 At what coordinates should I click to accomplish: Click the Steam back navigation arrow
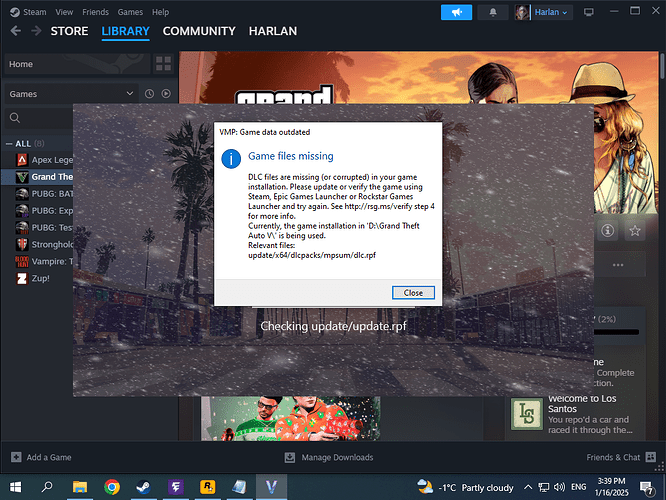[15, 31]
